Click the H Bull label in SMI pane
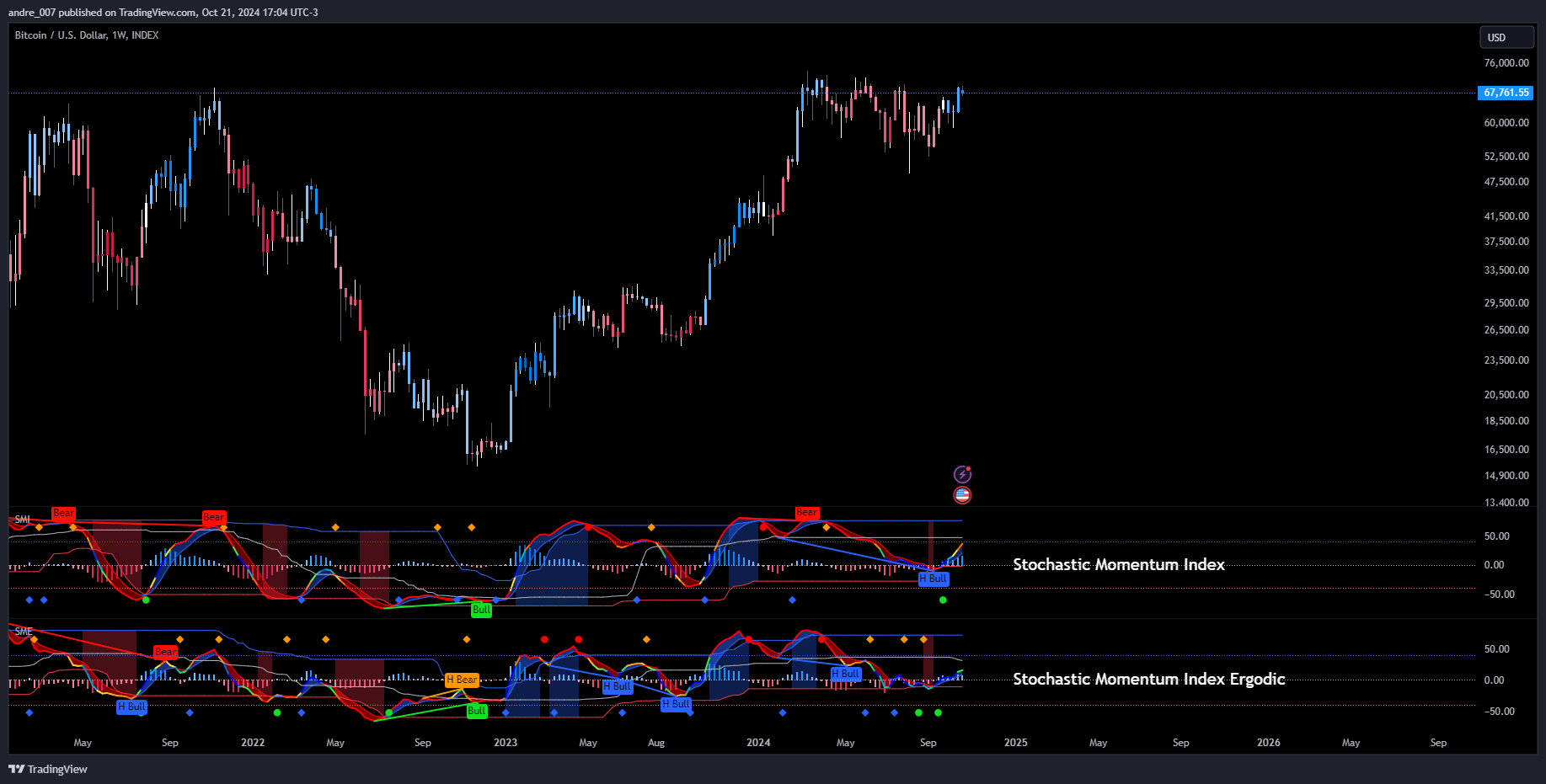Image resolution: width=1546 pixels, height=784 pixels. [933, 579]
